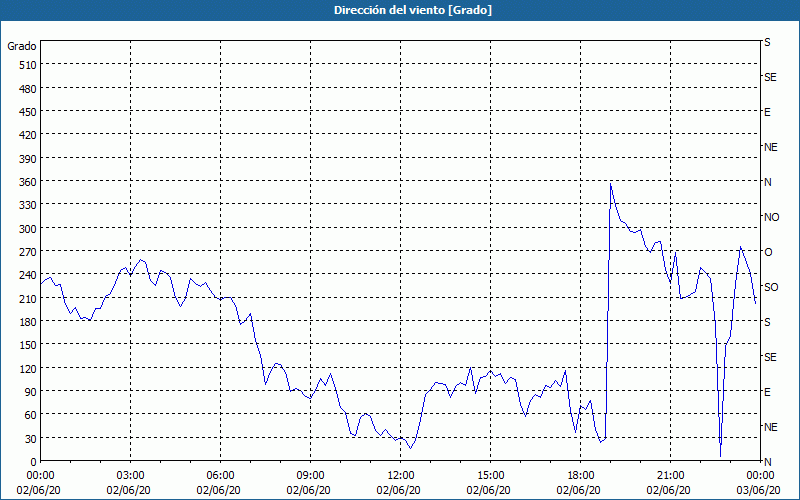Select the 12:00 time axis label
800x500 pixels.
[401, 476]
